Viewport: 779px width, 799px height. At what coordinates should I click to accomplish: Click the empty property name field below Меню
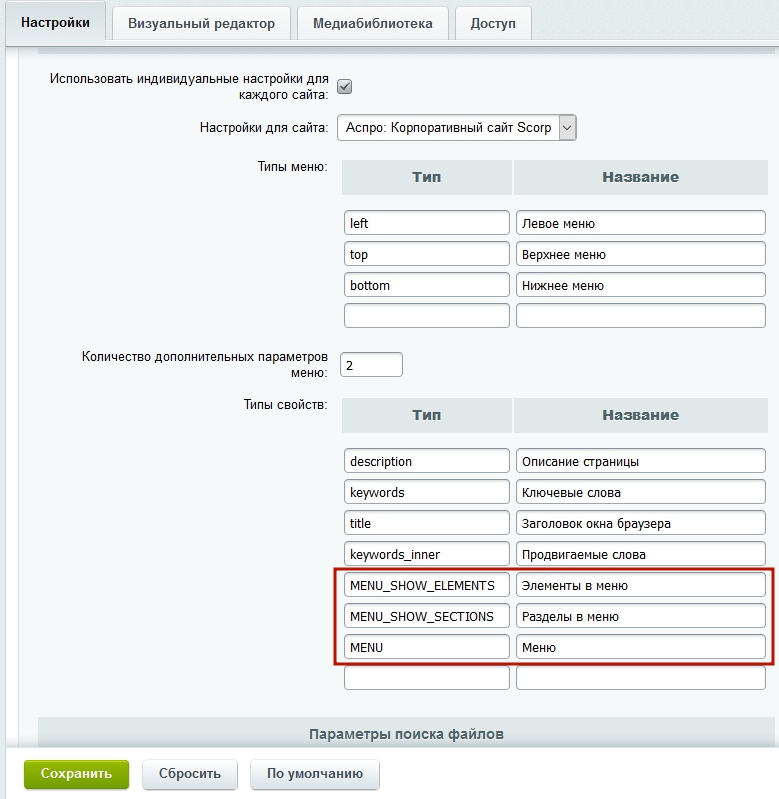coord(640,678)
